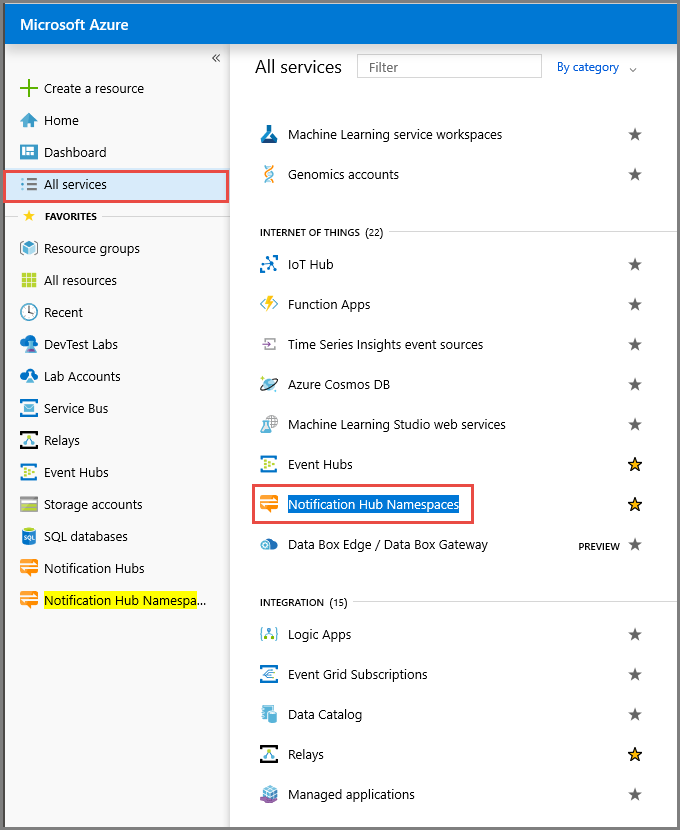Click the Lab Accounts icon in sidebar

click(x=29, y=376)
